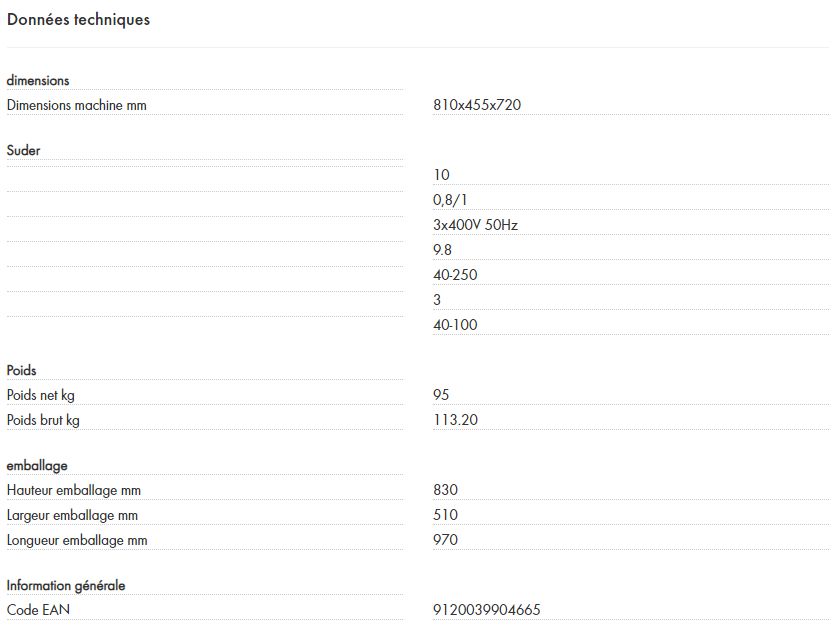
Task: Click the Poids brut kg label
Action: coord(43,420)
